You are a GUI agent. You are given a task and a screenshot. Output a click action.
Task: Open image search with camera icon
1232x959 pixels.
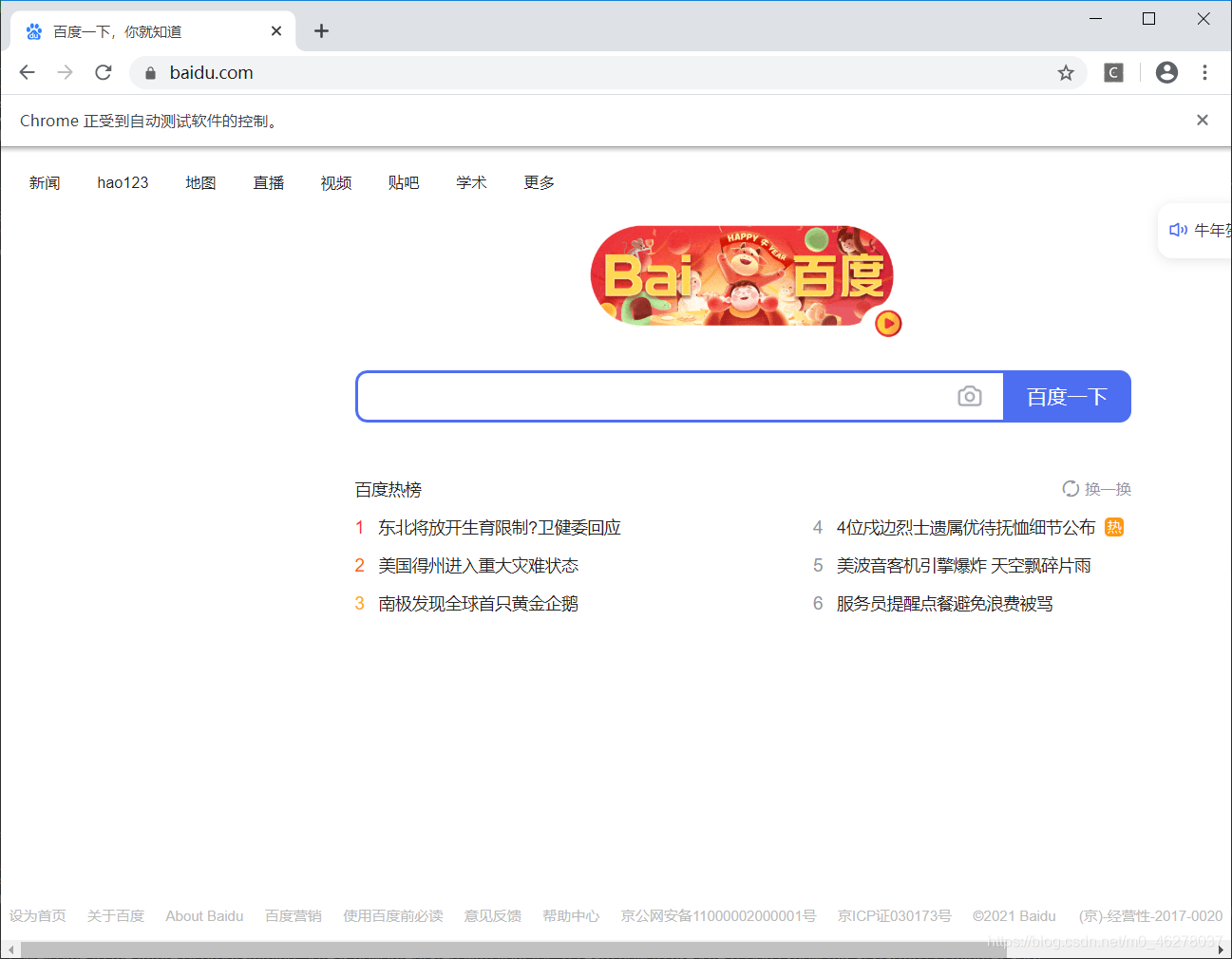(970, 396)
